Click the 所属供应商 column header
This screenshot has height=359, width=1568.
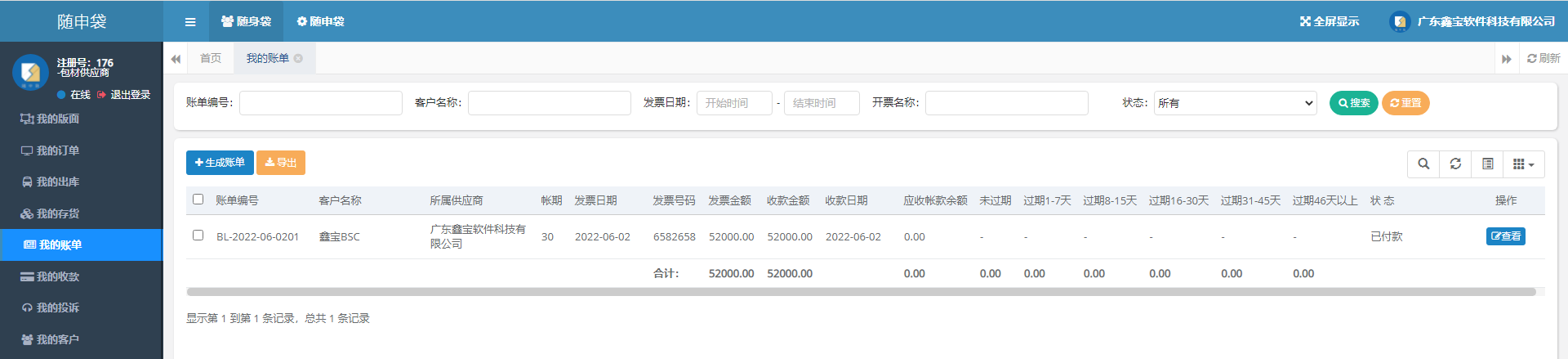click(x=456, y=200)
